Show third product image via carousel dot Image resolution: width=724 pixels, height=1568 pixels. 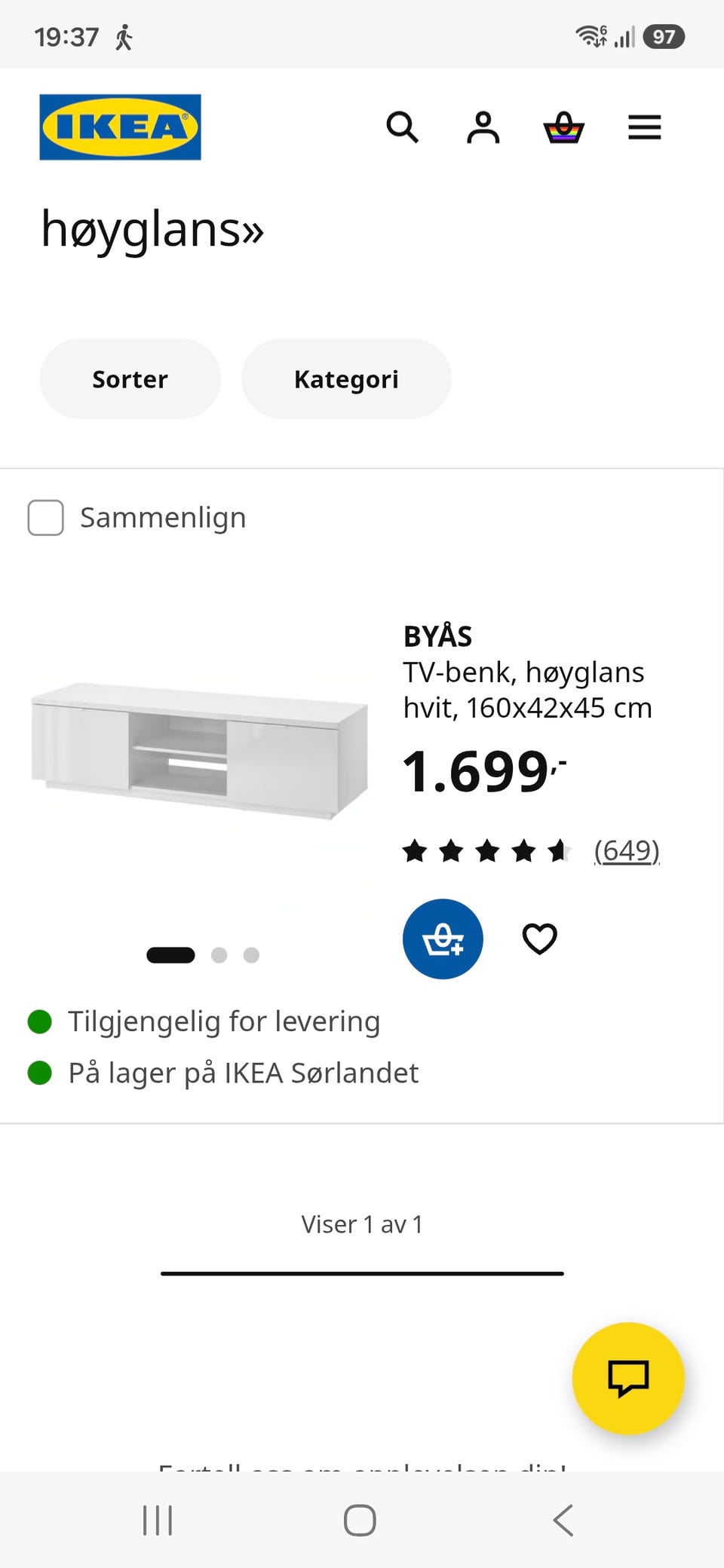[x=251, y=955]
